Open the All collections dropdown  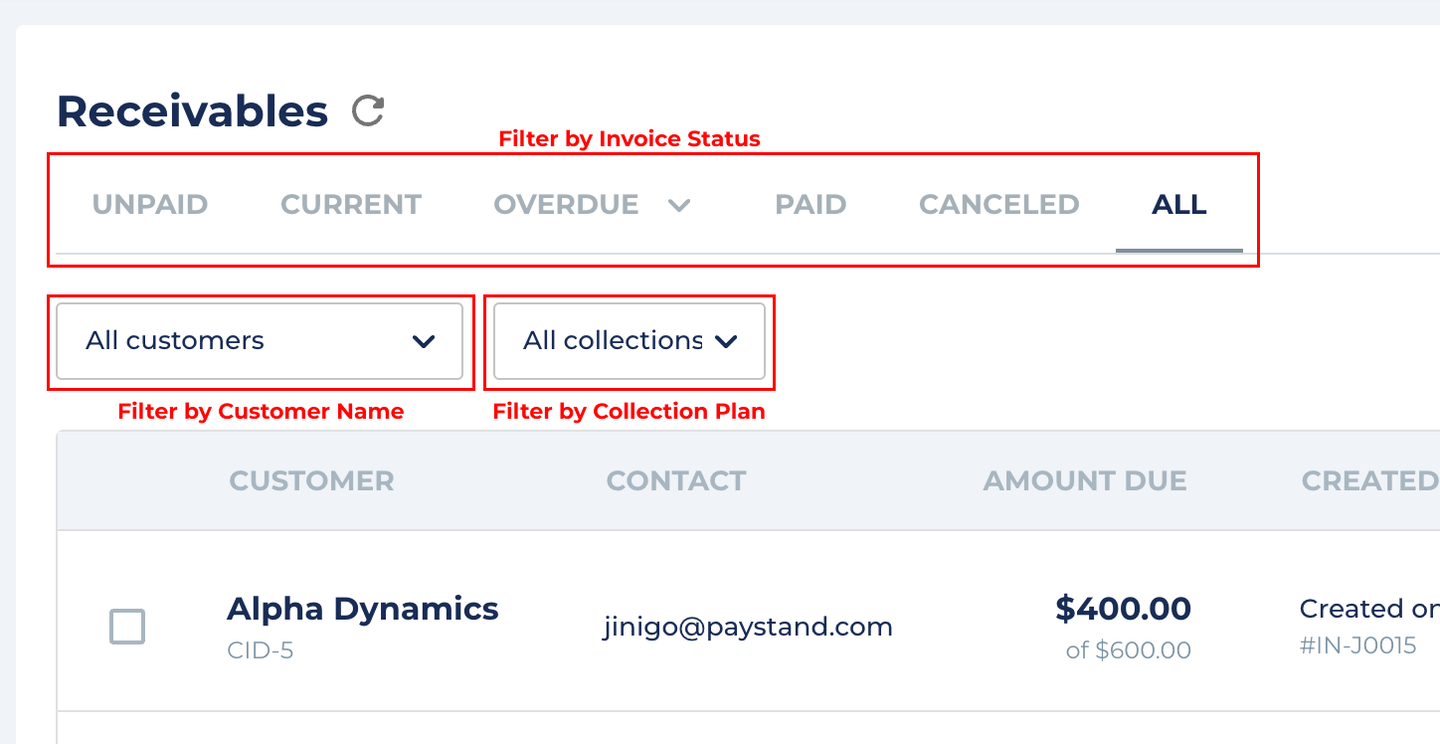(x=630, y=341)
